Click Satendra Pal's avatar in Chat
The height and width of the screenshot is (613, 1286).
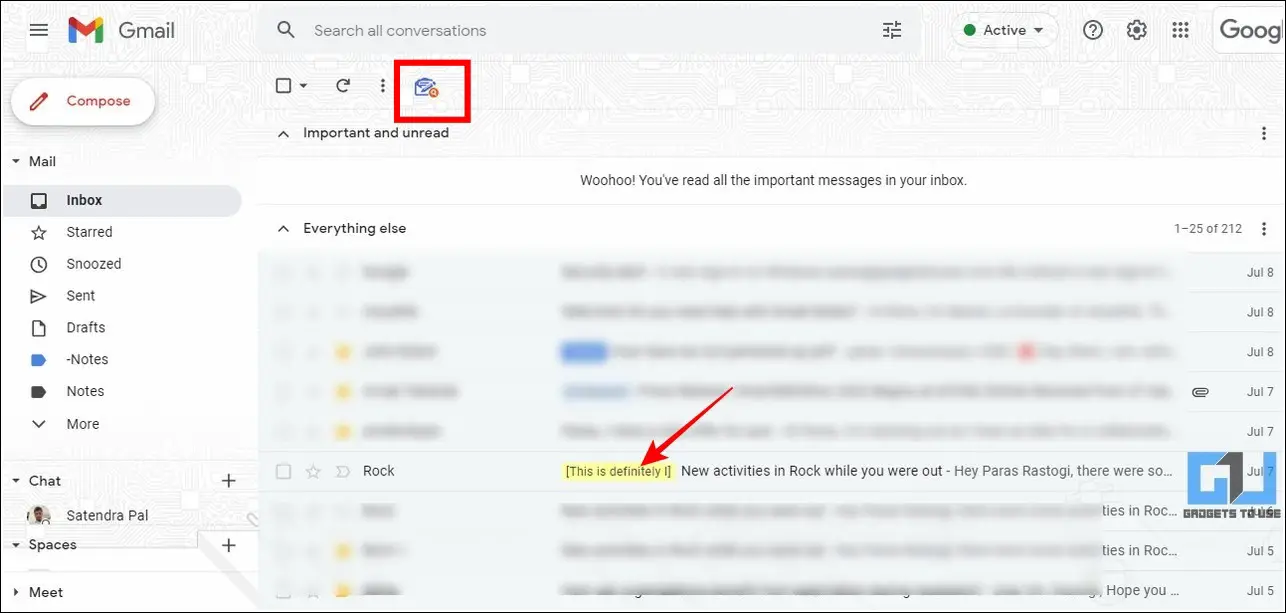[39, 516]
